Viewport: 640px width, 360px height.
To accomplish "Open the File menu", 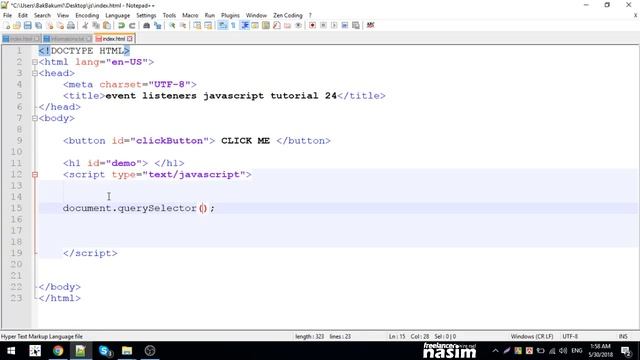I will point(7,16).
